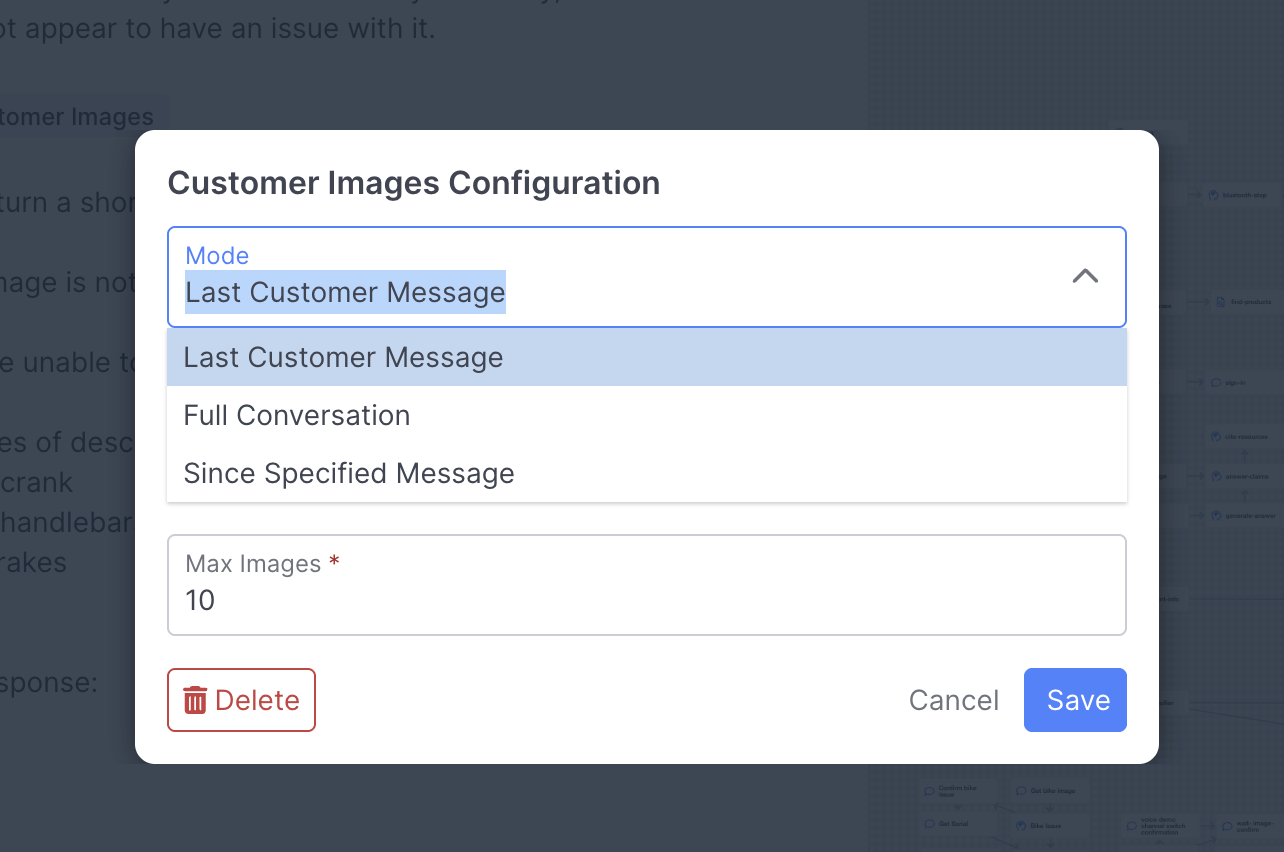Click the Bike Issue node icon
Viewport: 1284px width, 852px height.
point(1022,826)
